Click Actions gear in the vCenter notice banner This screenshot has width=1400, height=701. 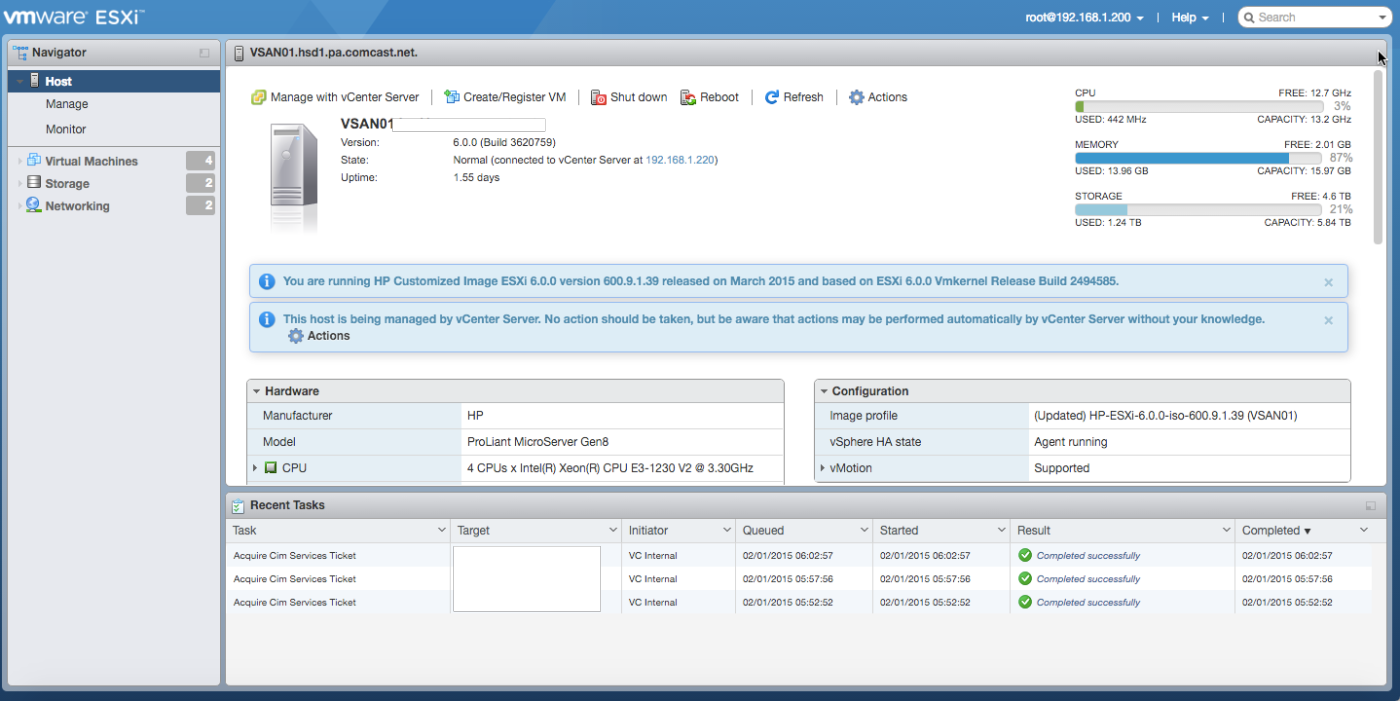click(x=296, y=336)
